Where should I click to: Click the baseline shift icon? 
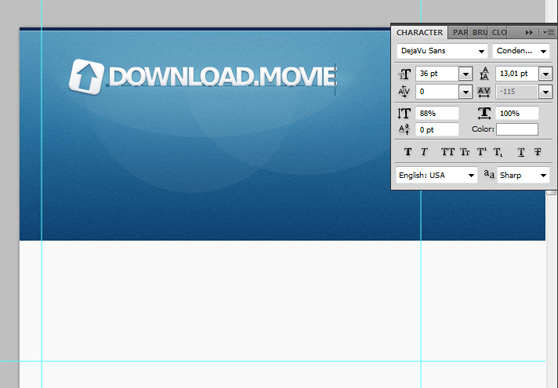click(404, 129)
